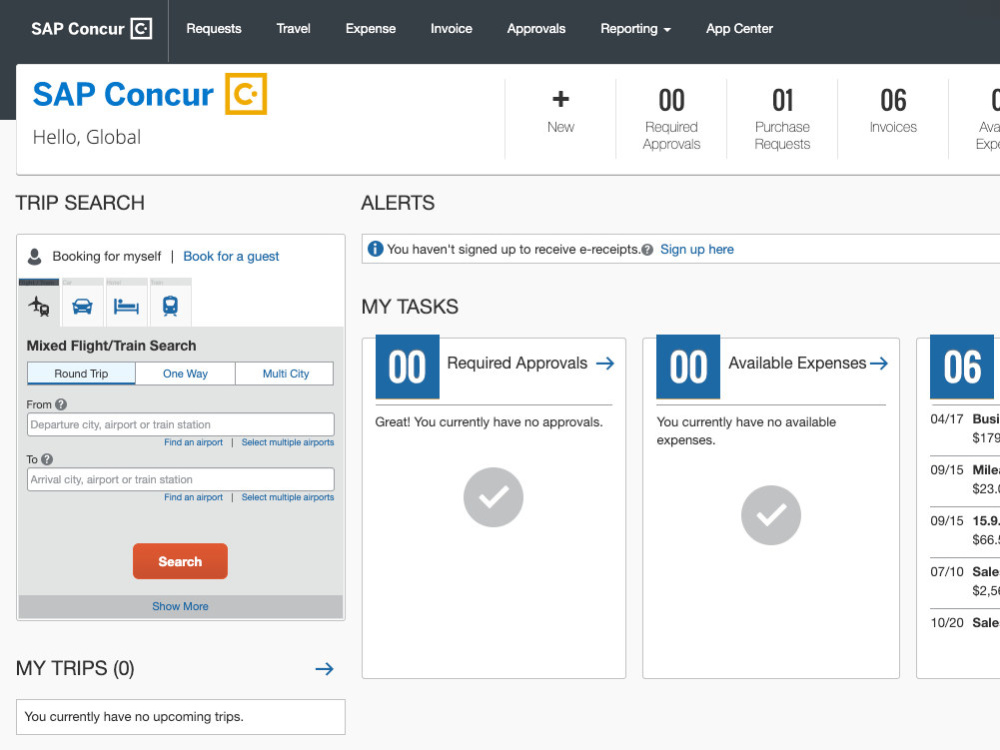Click the Available Expenses checkmark circle
The height and width of the screenshot is (750, 1000).
[x=771, y=515]
